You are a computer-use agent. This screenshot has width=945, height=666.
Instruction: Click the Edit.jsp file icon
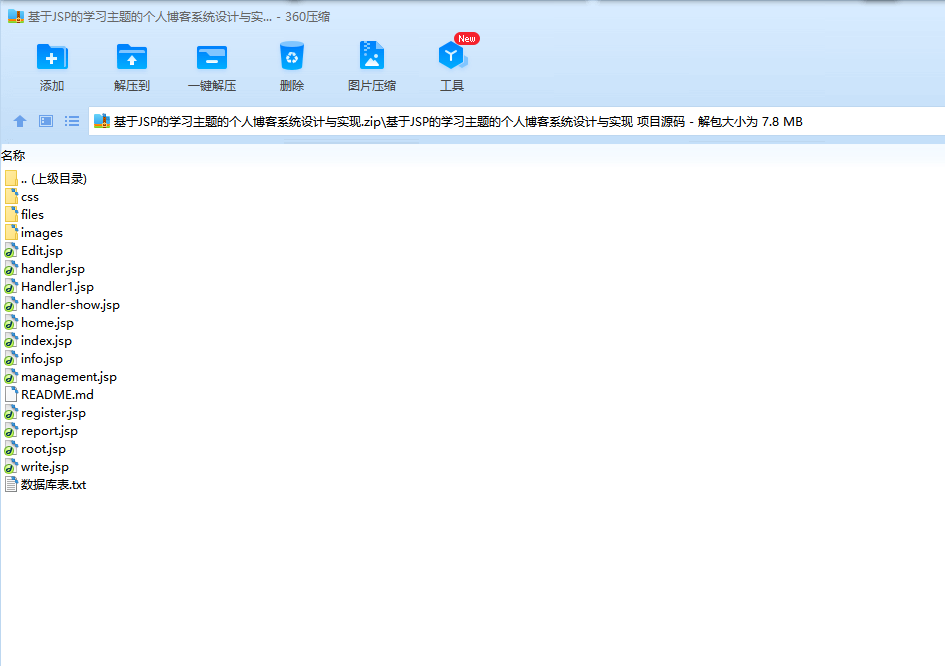[11, 251]
